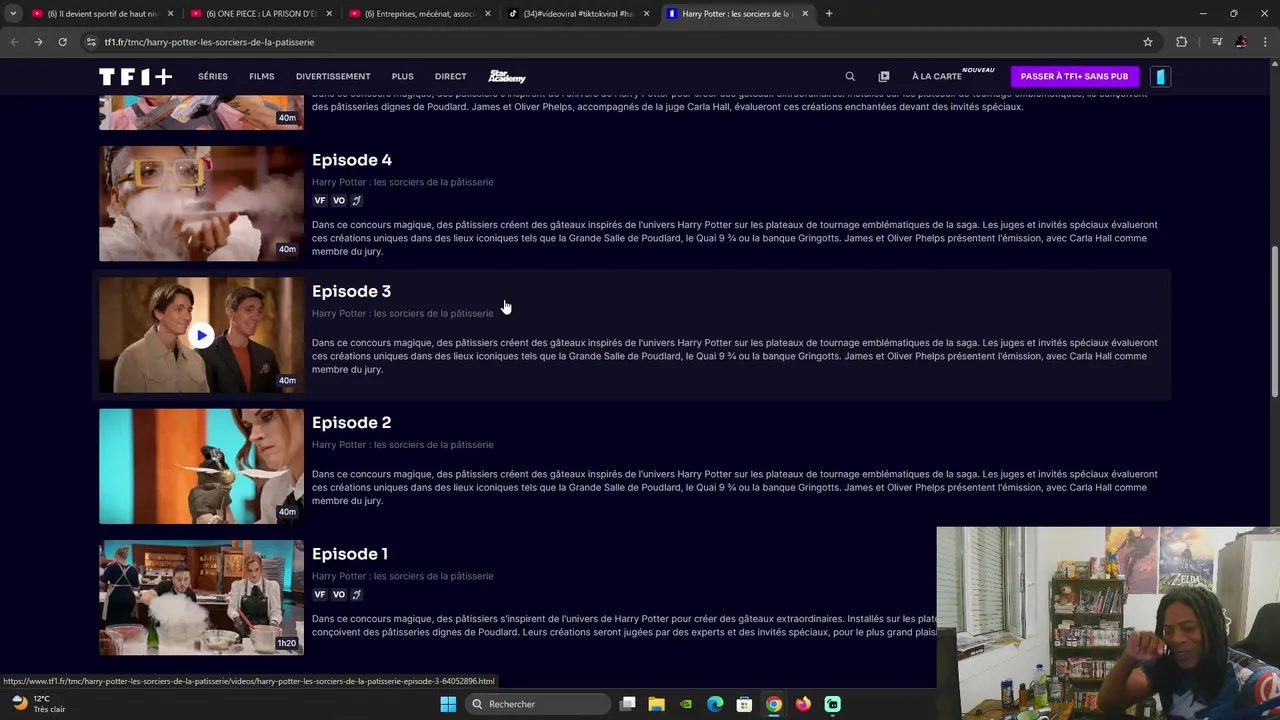The image size is (1280, 720).
Task: Click the play button on Episode 3 thumbnail
Action: (201, 336)
